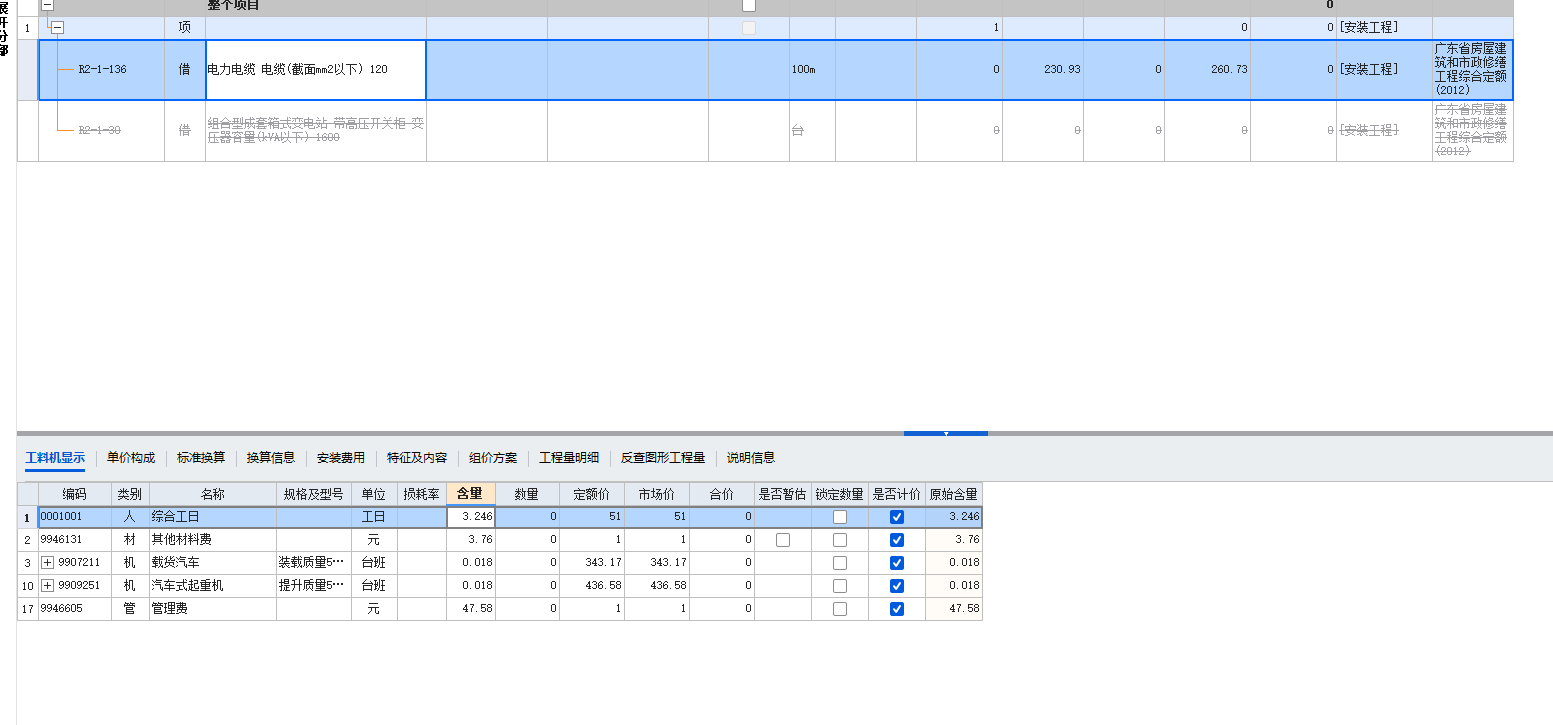Open the 特征及内容 tab
The height and width of the screenshot is (725, 1553).
417,458
